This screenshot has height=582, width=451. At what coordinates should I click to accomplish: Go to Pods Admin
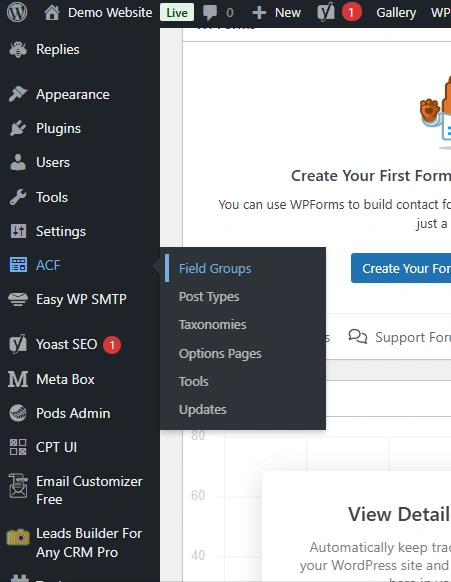[73, 413]
